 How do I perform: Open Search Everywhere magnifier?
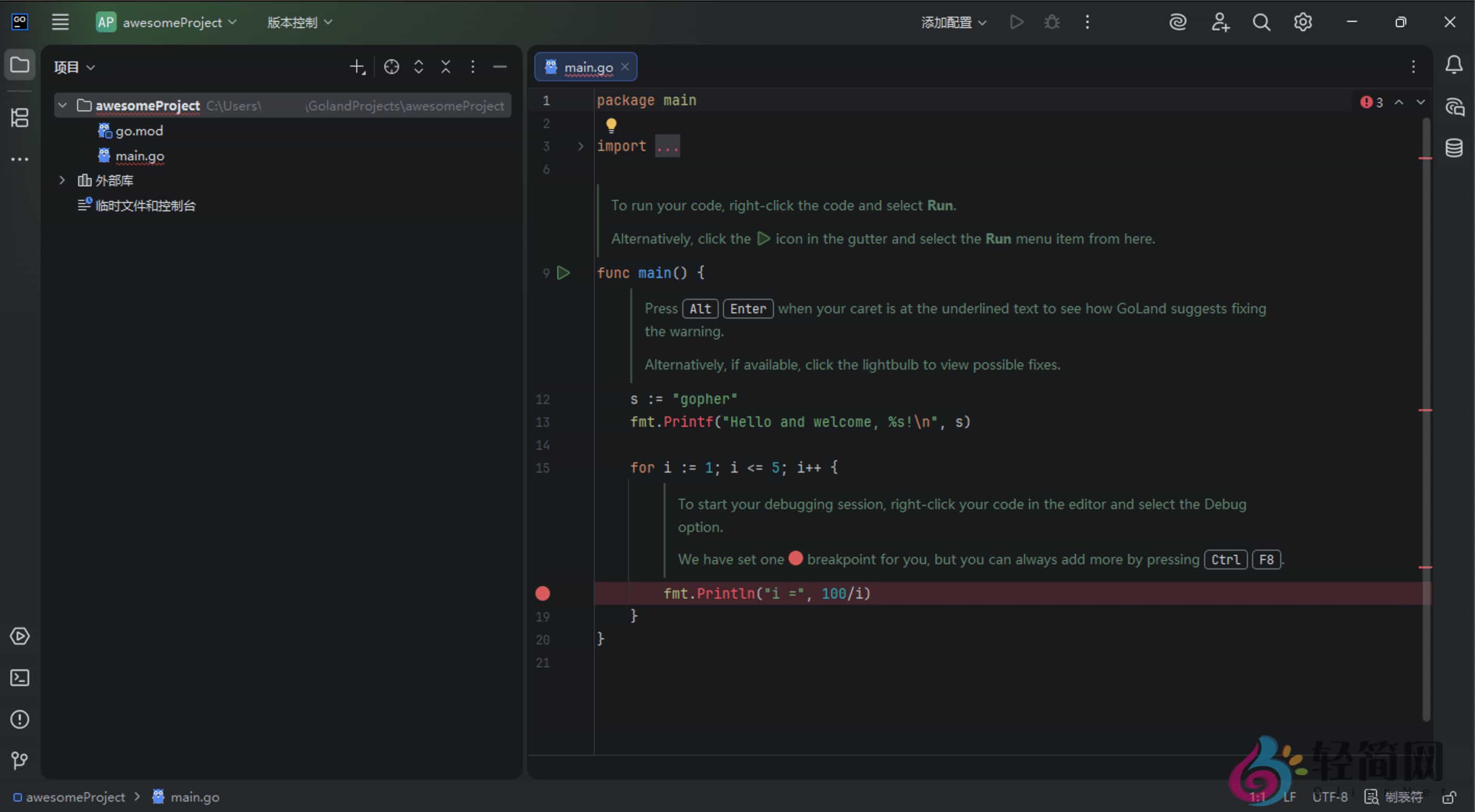tap(1261, 22)
